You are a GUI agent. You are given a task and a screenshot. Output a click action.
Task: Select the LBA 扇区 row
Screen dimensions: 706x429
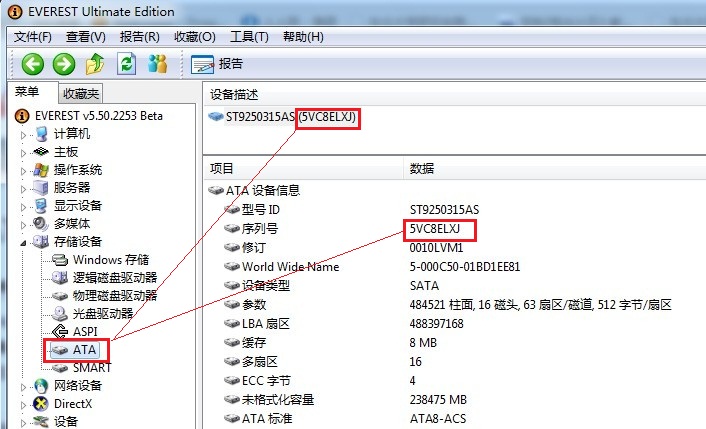(266, 324)
